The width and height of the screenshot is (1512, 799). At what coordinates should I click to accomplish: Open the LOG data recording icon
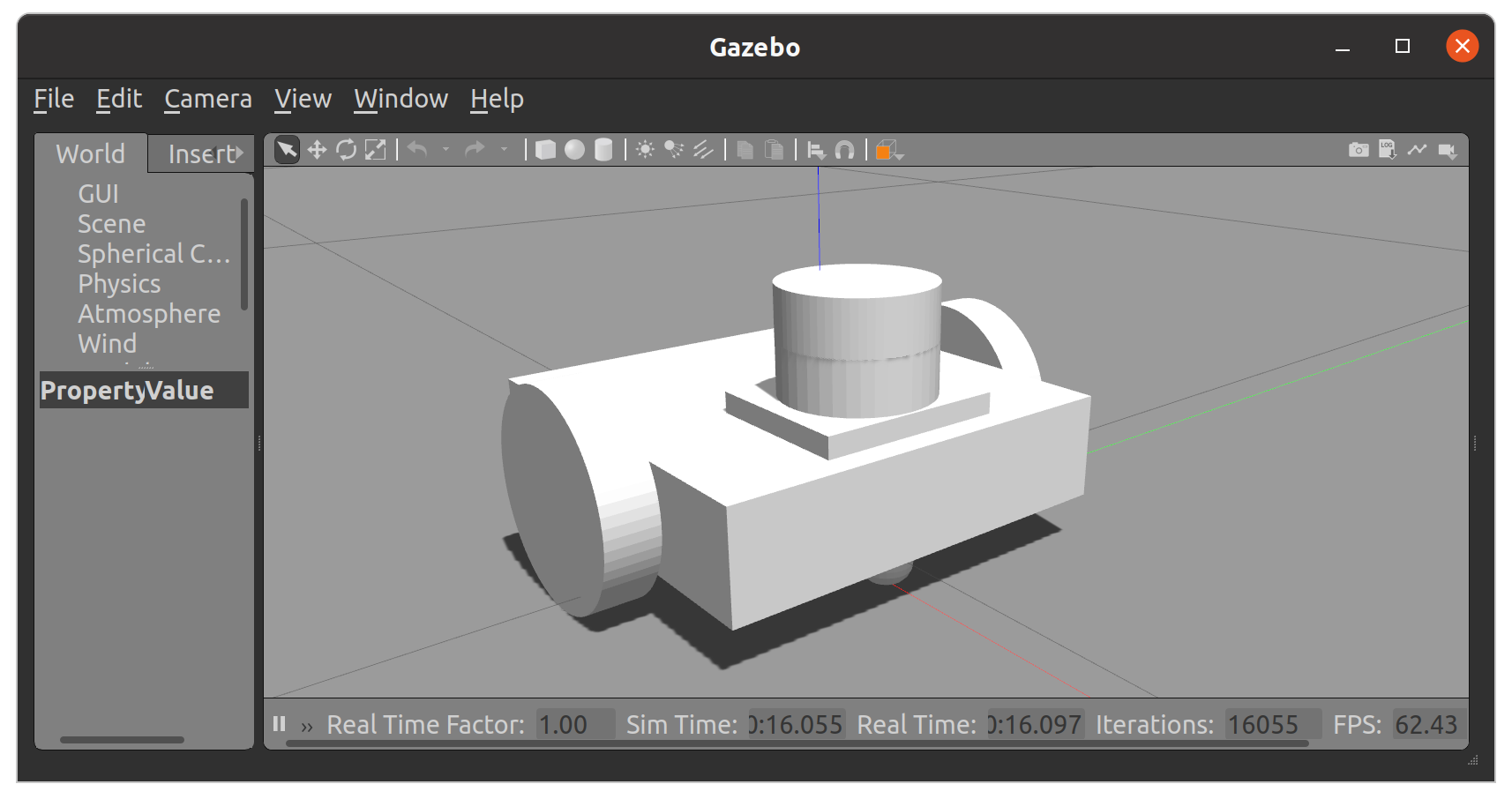[x=1388, y=150]
